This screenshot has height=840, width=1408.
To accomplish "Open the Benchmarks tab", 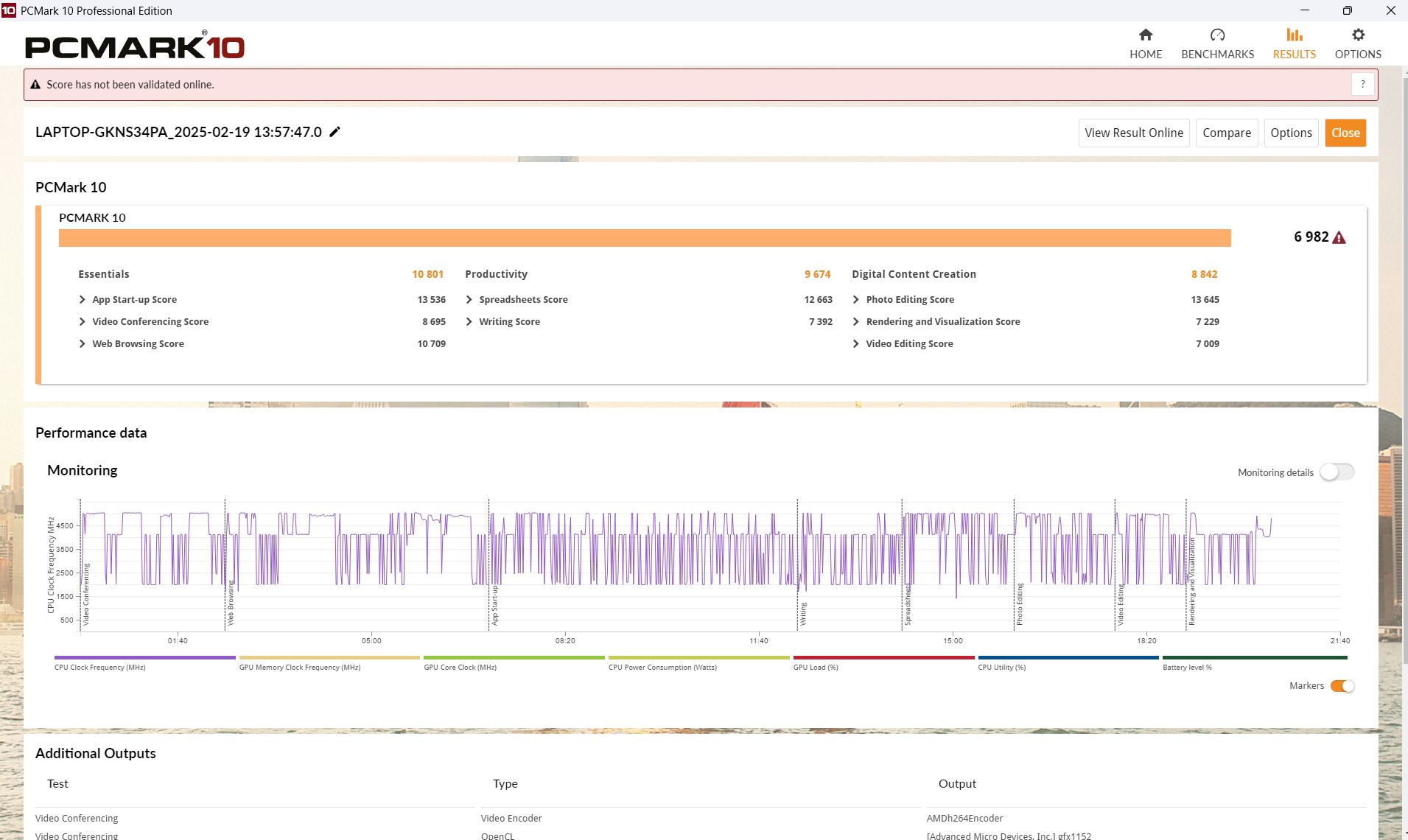I will coord(1217,44).
